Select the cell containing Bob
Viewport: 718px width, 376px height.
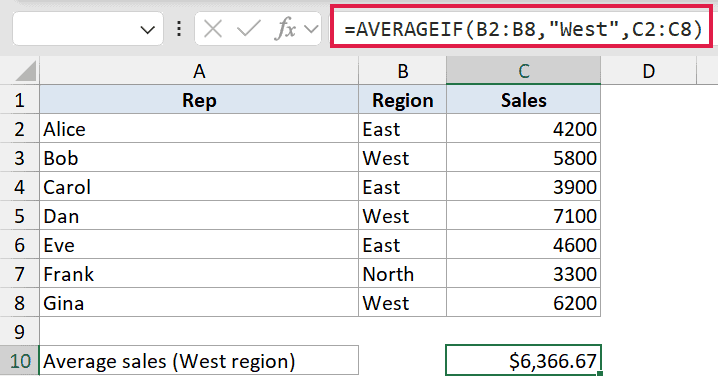pos(199,158)
